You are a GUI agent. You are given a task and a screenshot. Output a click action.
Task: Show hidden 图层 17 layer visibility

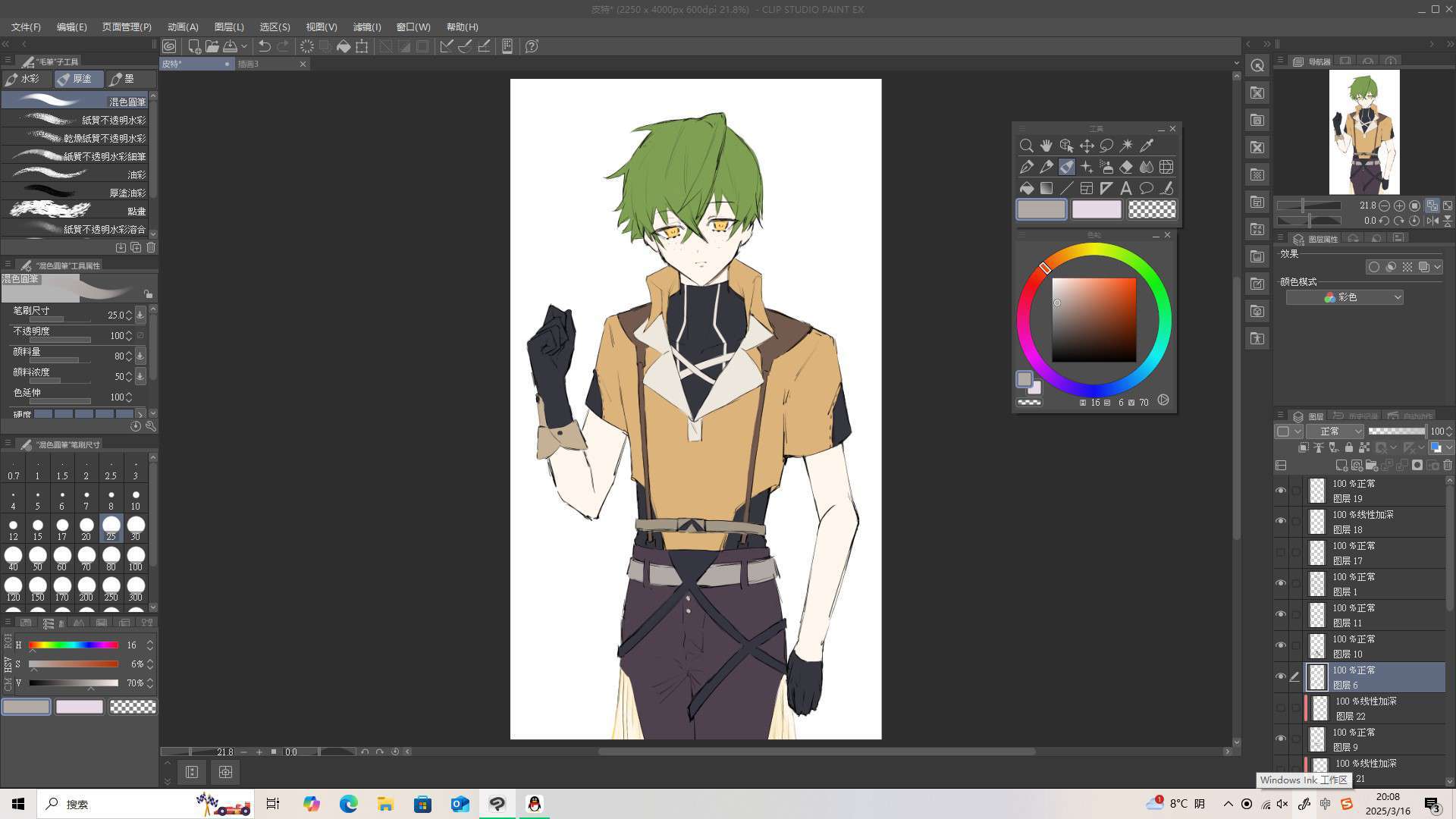tap(1281, 553)
